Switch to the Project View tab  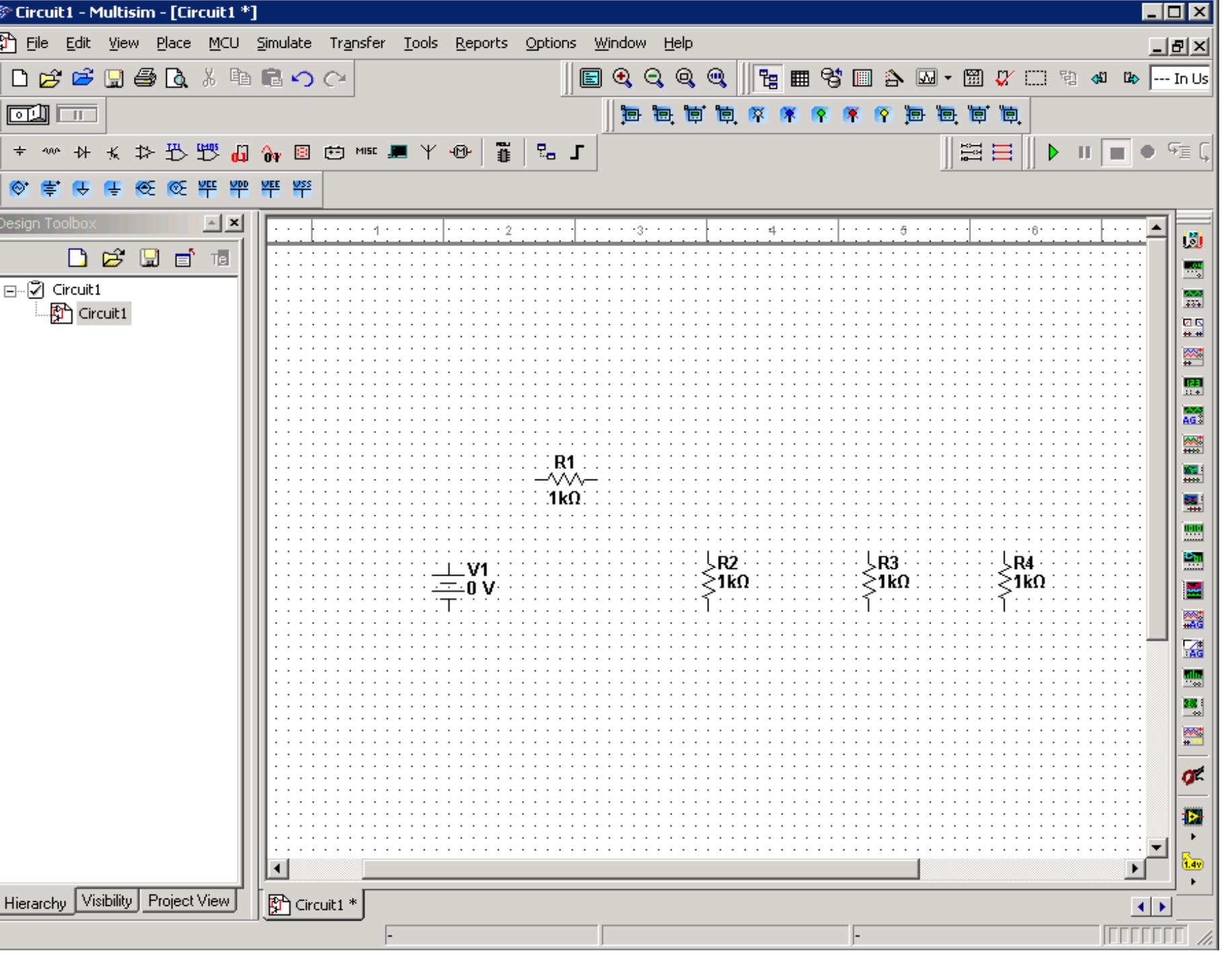[188, 901]
